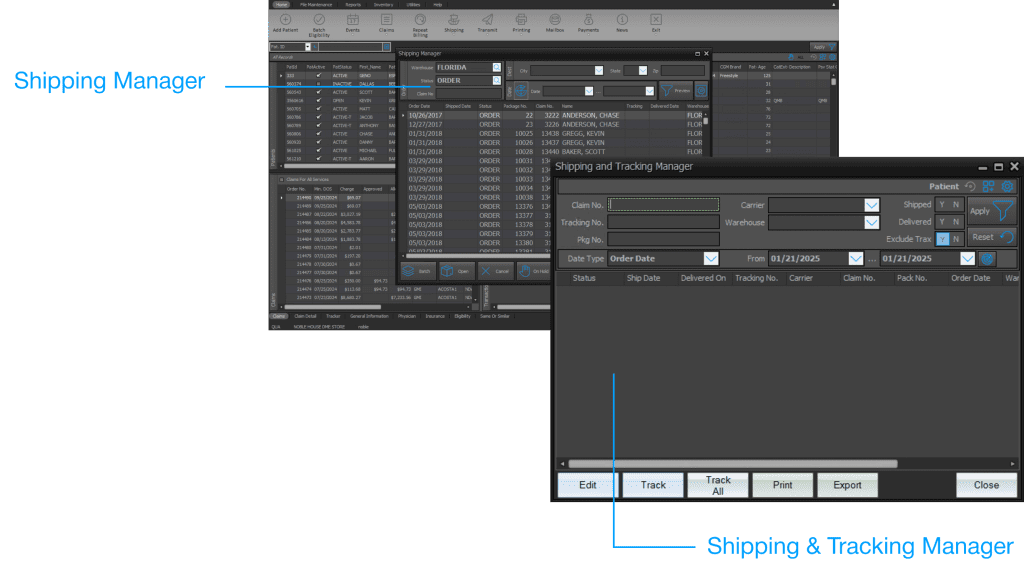Screen dimensions: 1024x588
Task: Open the State dropdown in Shipping Manager
Action: click(641, 70)
